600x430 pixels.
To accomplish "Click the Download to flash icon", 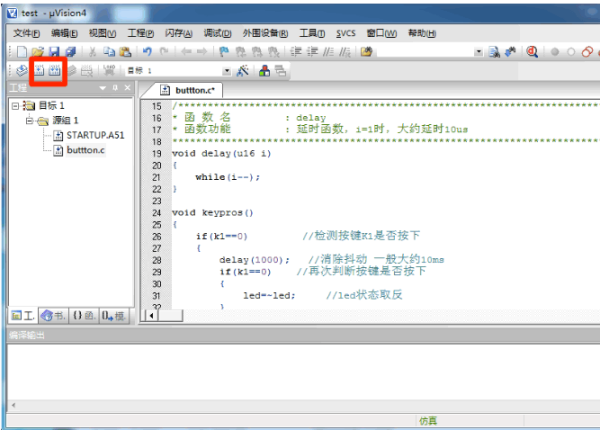I will coord(108,70).
